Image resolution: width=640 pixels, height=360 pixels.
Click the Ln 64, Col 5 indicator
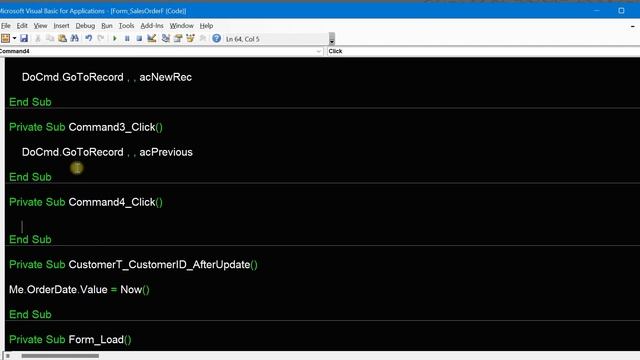coord(242,39)
